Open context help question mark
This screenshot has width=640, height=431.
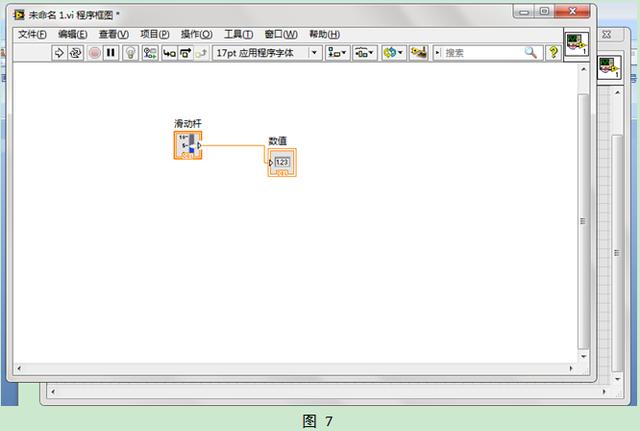(x=553, y=53)
